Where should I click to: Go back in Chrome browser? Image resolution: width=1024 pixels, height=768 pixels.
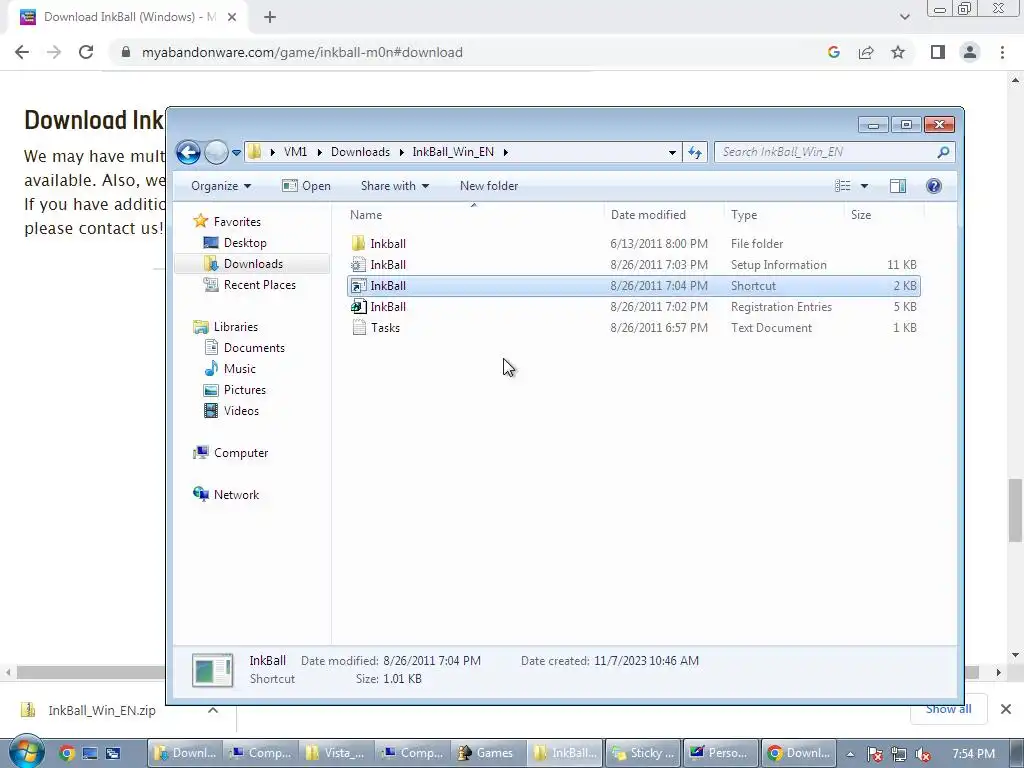(x=22, y=52)
